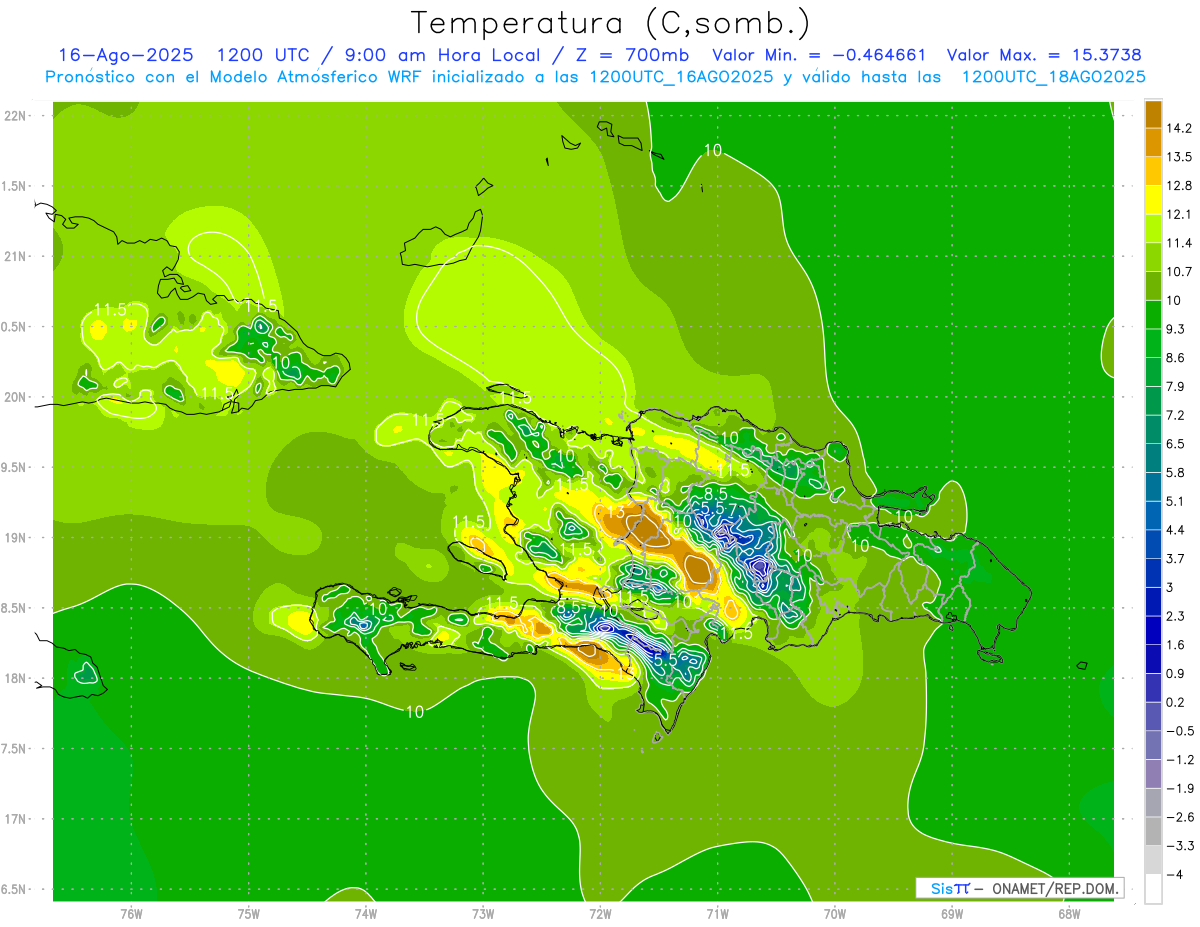Click the '11.4' colorbar value

pos(1179,243)
